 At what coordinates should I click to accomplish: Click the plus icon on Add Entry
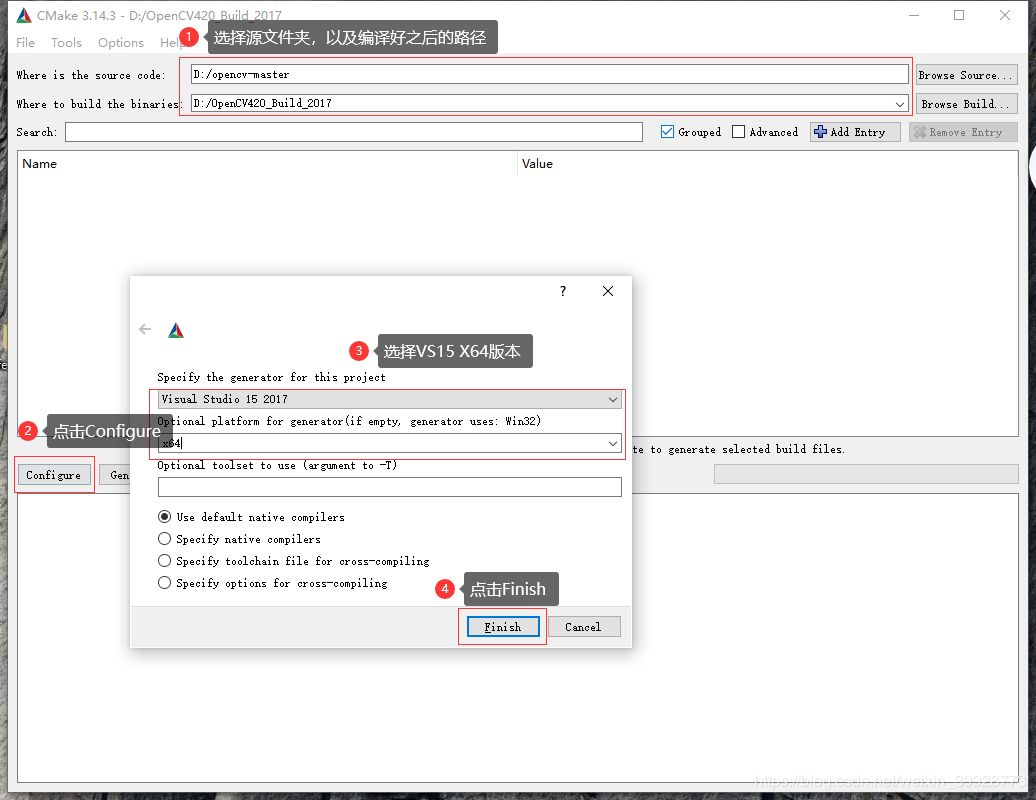[821, 131]
